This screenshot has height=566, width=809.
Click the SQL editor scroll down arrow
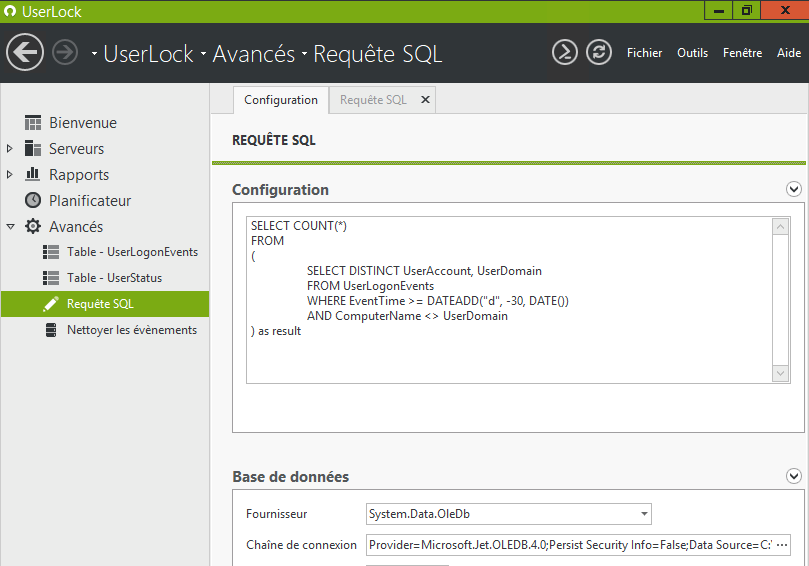click(781, 373)
